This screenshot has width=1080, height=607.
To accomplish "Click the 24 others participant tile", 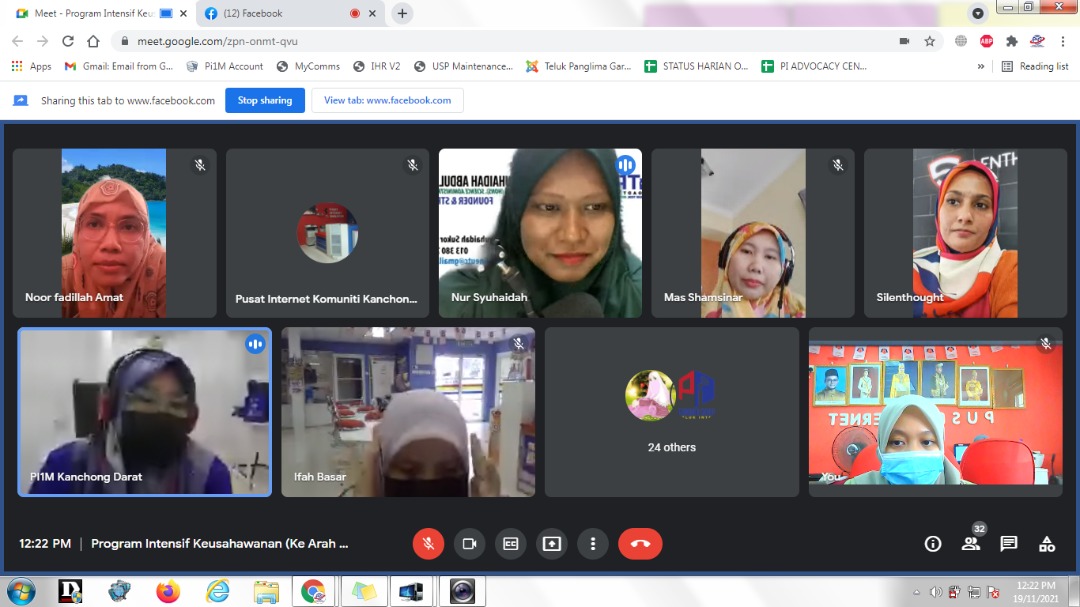I will click(671, 412).
